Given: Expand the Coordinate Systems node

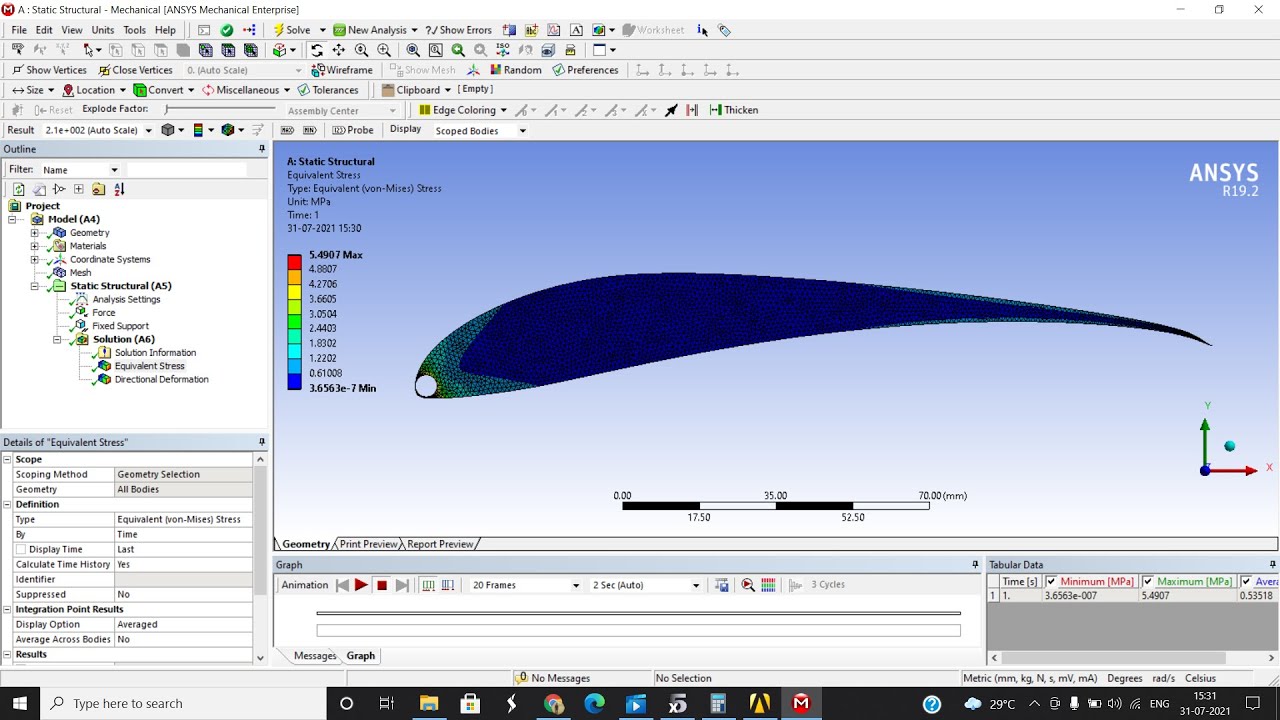Looking at the screenshot, I should [34, 259].
